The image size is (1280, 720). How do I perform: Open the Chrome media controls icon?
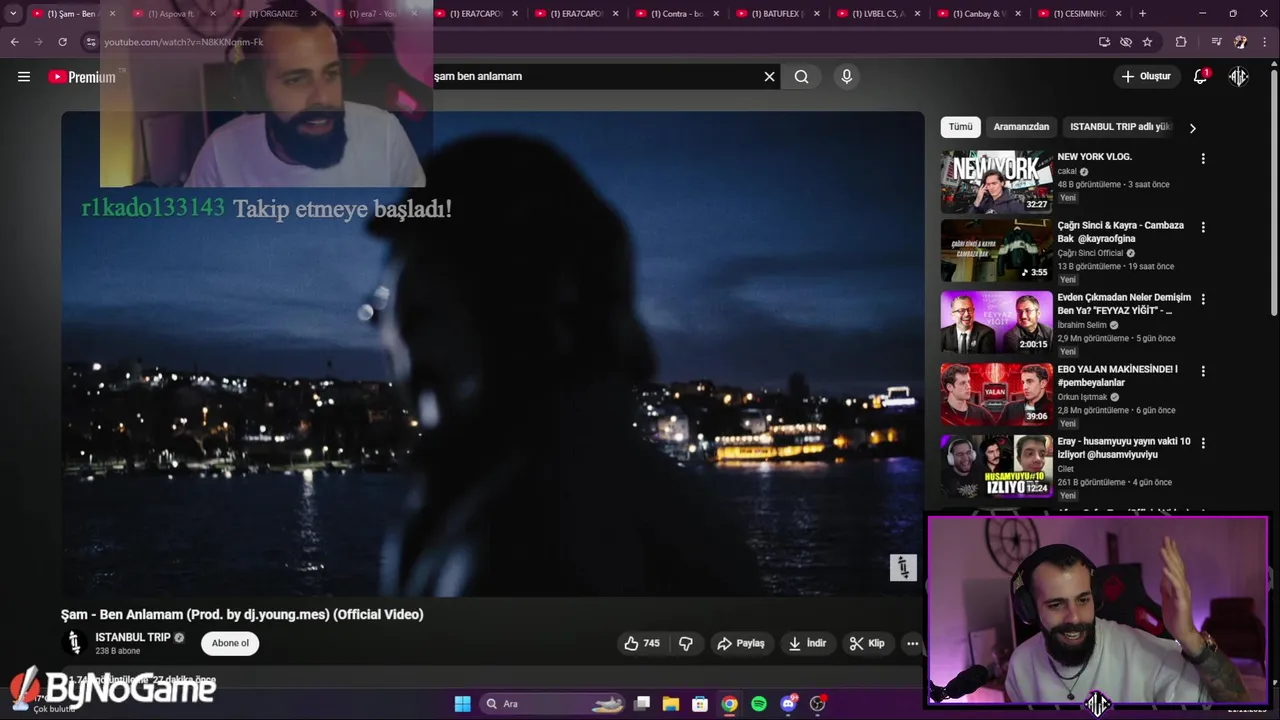1216,42
